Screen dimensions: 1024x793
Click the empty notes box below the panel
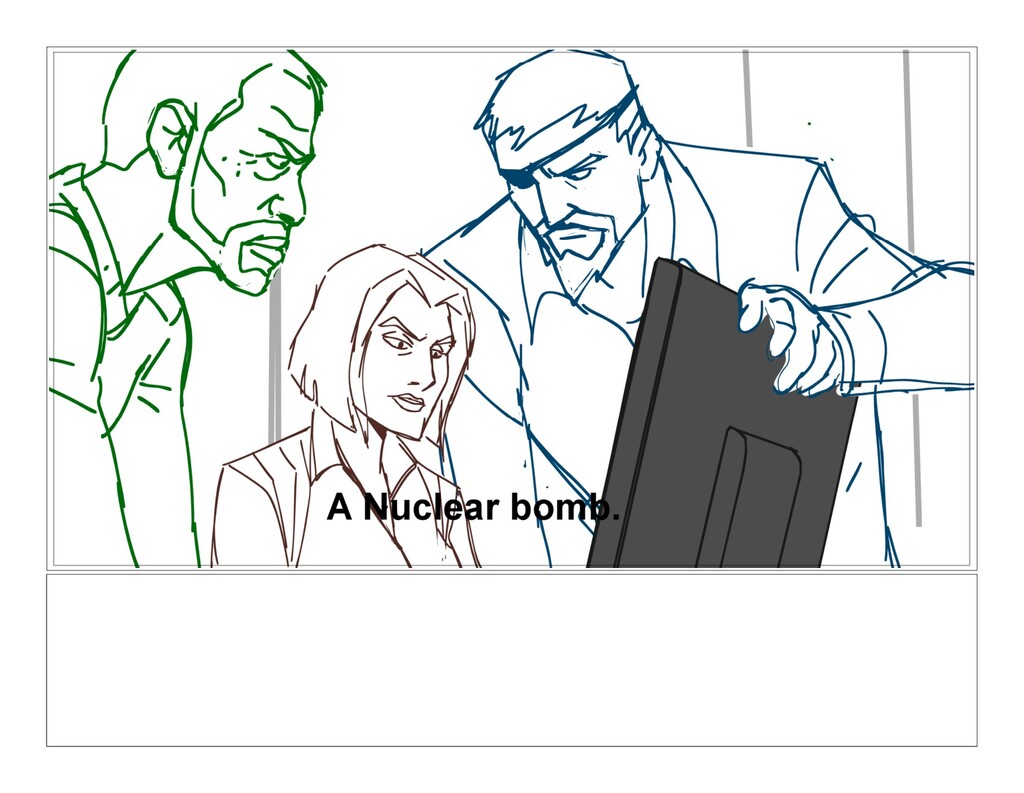(511, 660)
